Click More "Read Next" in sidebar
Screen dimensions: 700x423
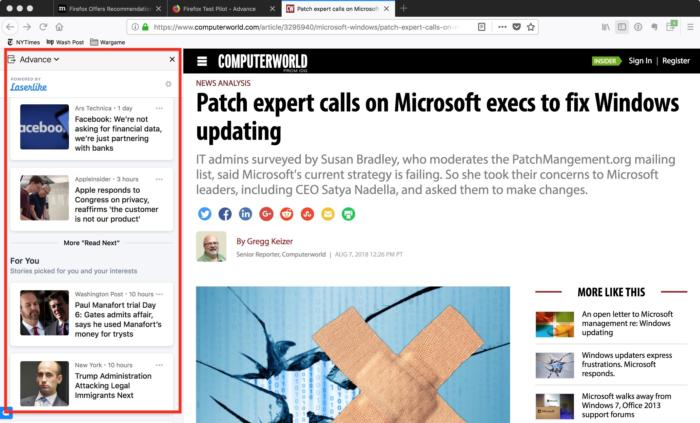[x=92, y=243]
